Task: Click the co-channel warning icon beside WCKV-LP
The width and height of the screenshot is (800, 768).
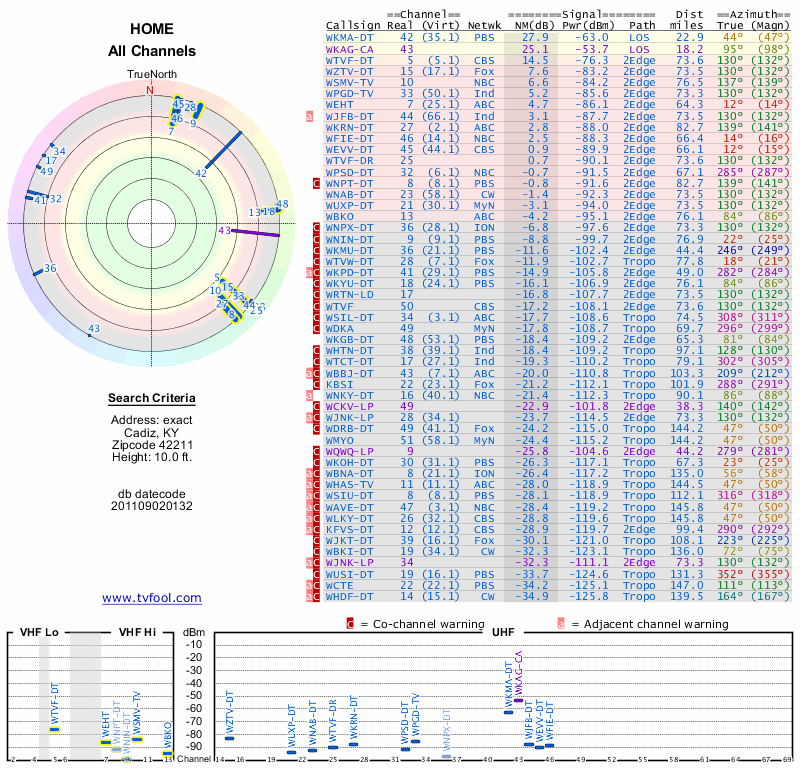Action: coord(316,406)
